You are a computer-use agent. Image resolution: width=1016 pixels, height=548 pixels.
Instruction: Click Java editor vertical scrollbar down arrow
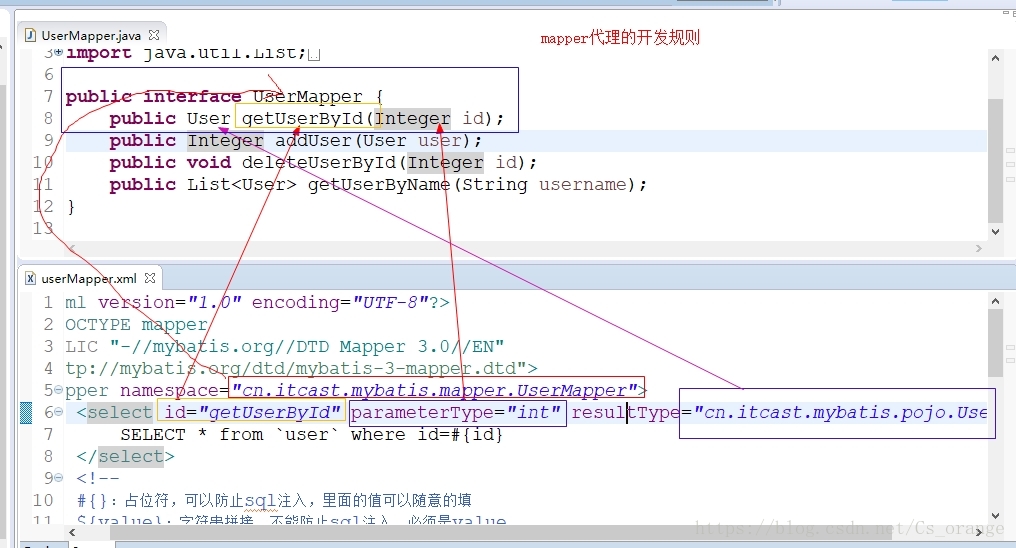click(x=995, y=231)
